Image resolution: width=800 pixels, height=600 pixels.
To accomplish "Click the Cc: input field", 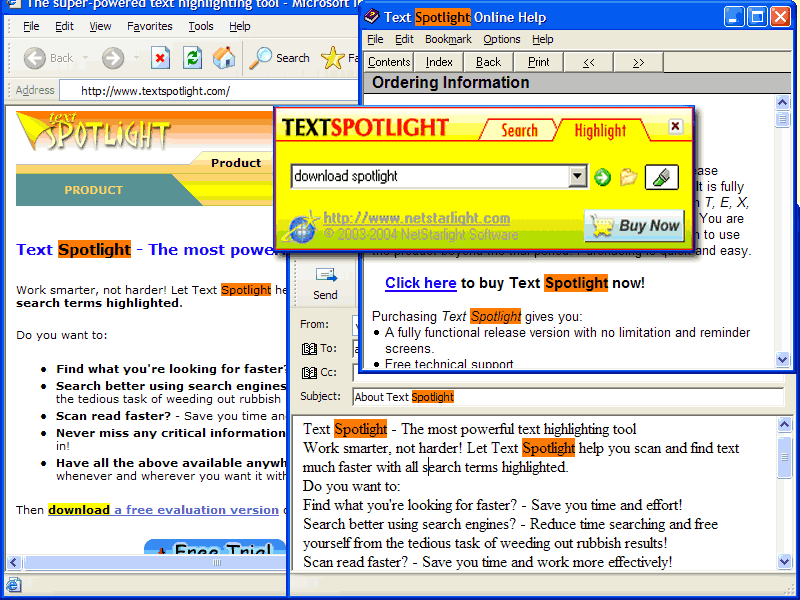I will click(568, 373).
